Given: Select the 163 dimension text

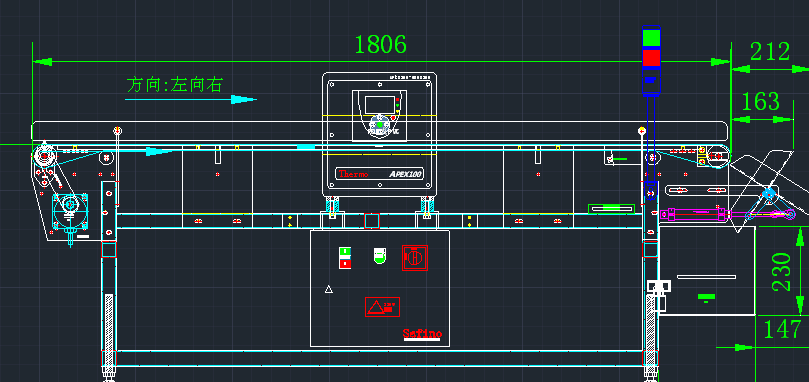Looking at the screenshot, I should pos(760,102).
